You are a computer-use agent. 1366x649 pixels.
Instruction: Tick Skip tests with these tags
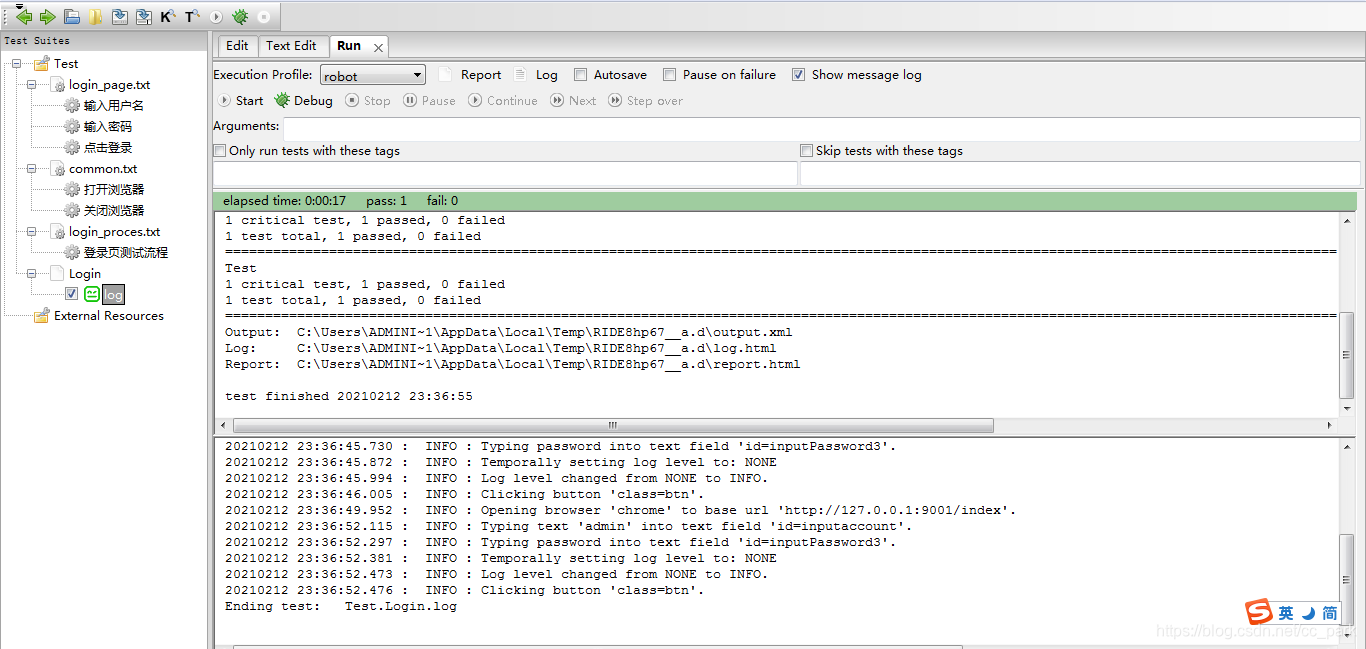(807, 151)
